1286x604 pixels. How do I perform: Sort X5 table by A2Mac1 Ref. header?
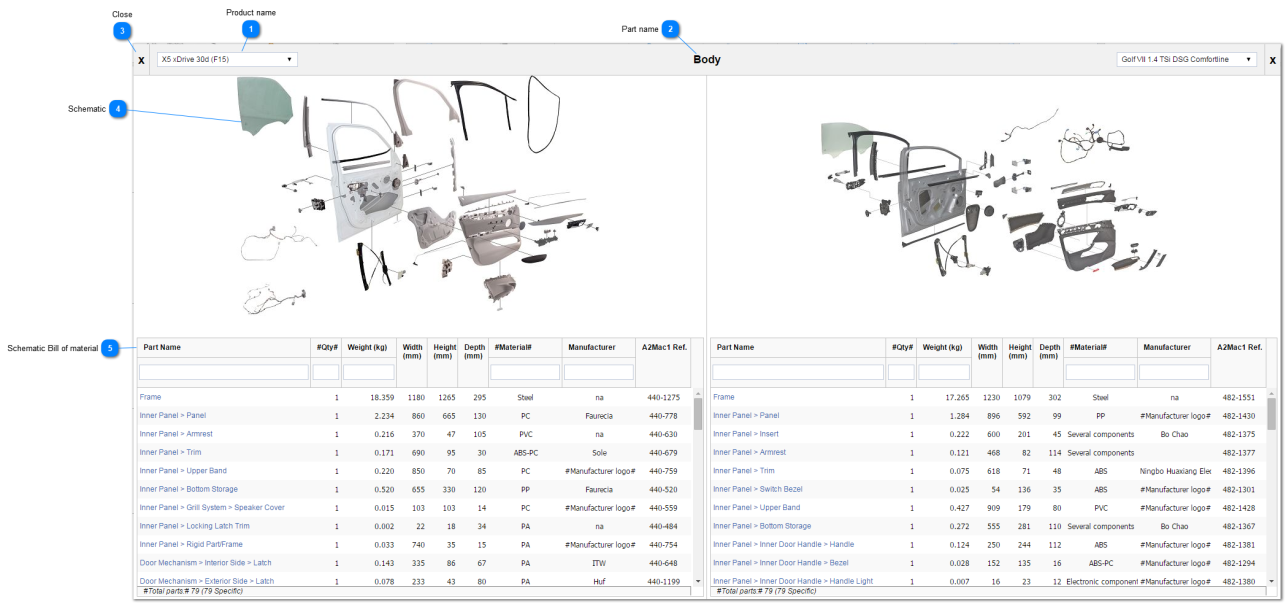666,348
